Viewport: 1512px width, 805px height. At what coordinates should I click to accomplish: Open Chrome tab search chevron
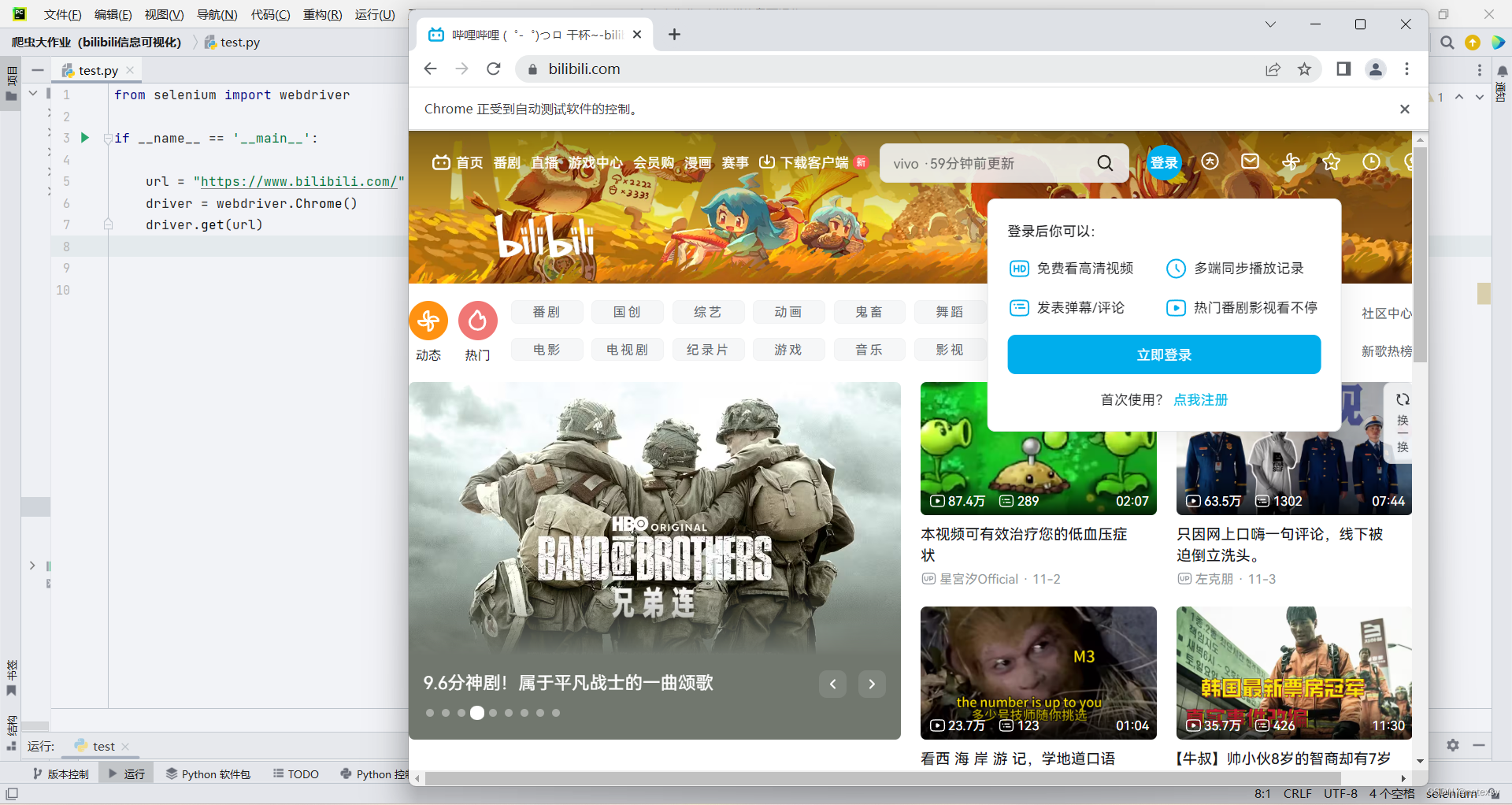(1270, 24)
